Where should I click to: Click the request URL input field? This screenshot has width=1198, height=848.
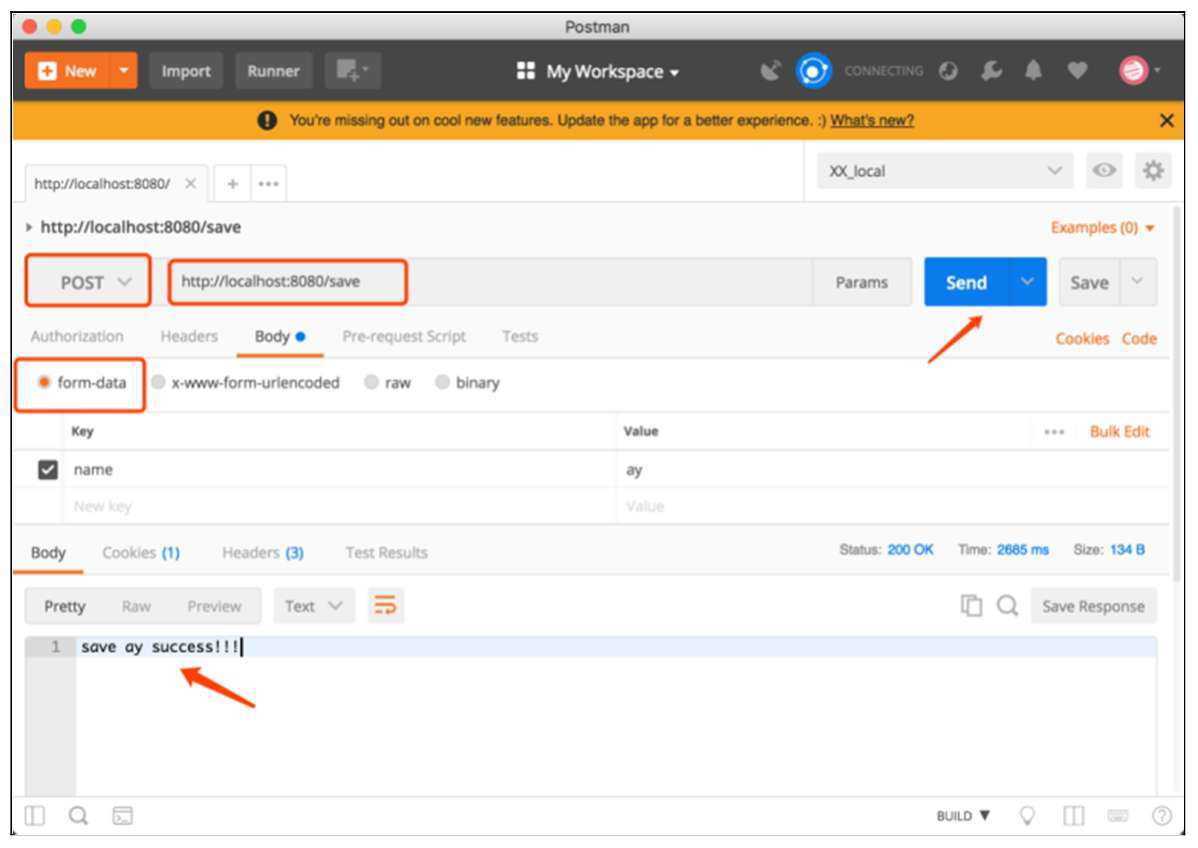[489, 282]
